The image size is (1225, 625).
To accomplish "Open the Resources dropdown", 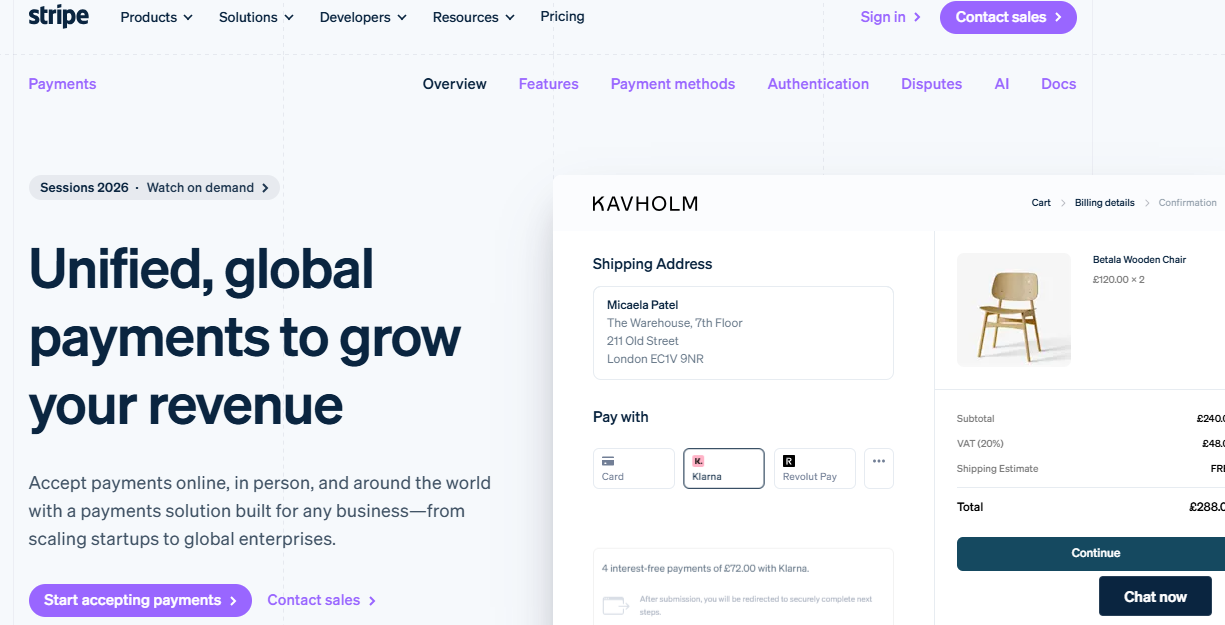I will point(474,17).
